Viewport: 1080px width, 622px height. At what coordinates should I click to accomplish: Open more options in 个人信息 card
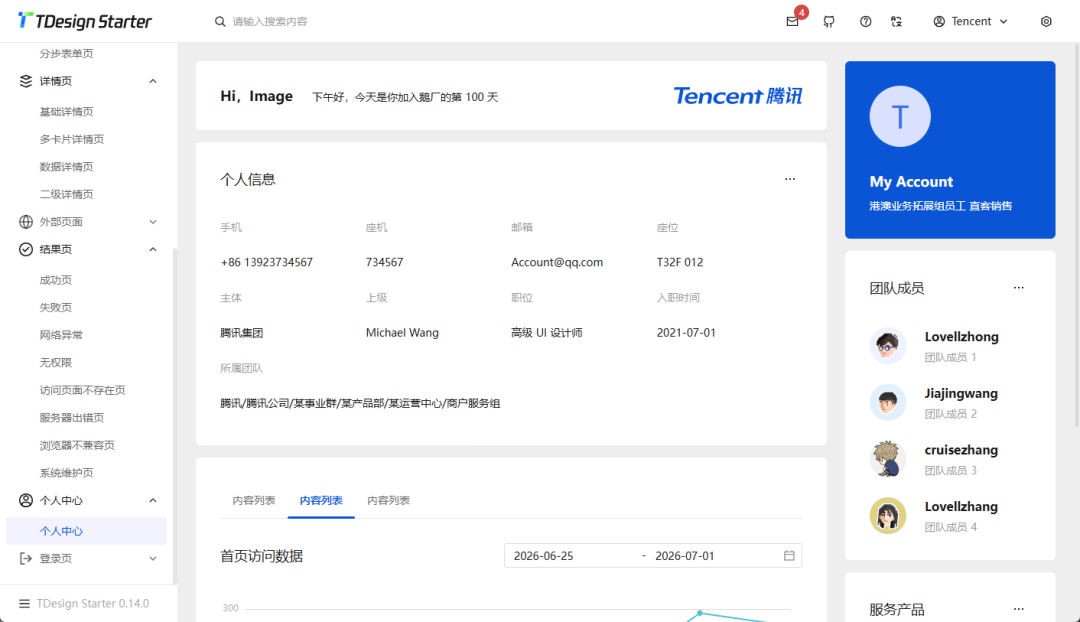[789, 179]
